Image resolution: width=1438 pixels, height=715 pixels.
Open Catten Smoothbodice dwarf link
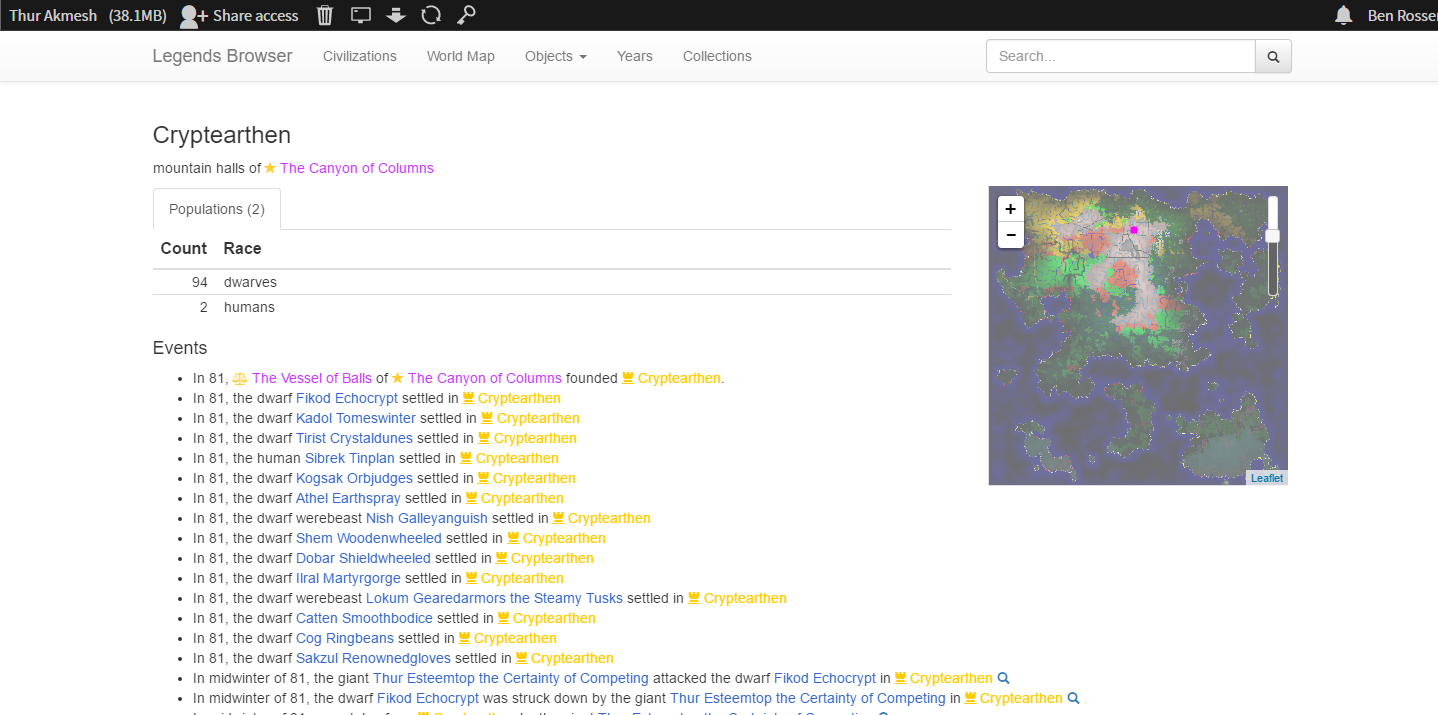point(364,618)
